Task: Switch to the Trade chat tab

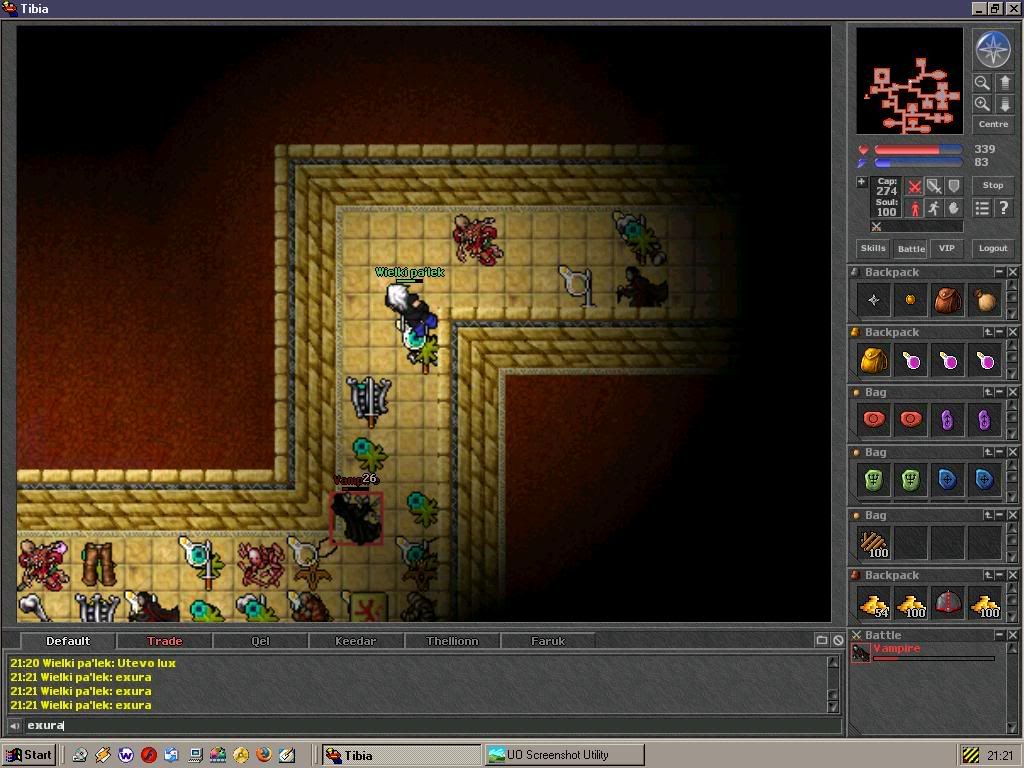Action: [164, 641]
